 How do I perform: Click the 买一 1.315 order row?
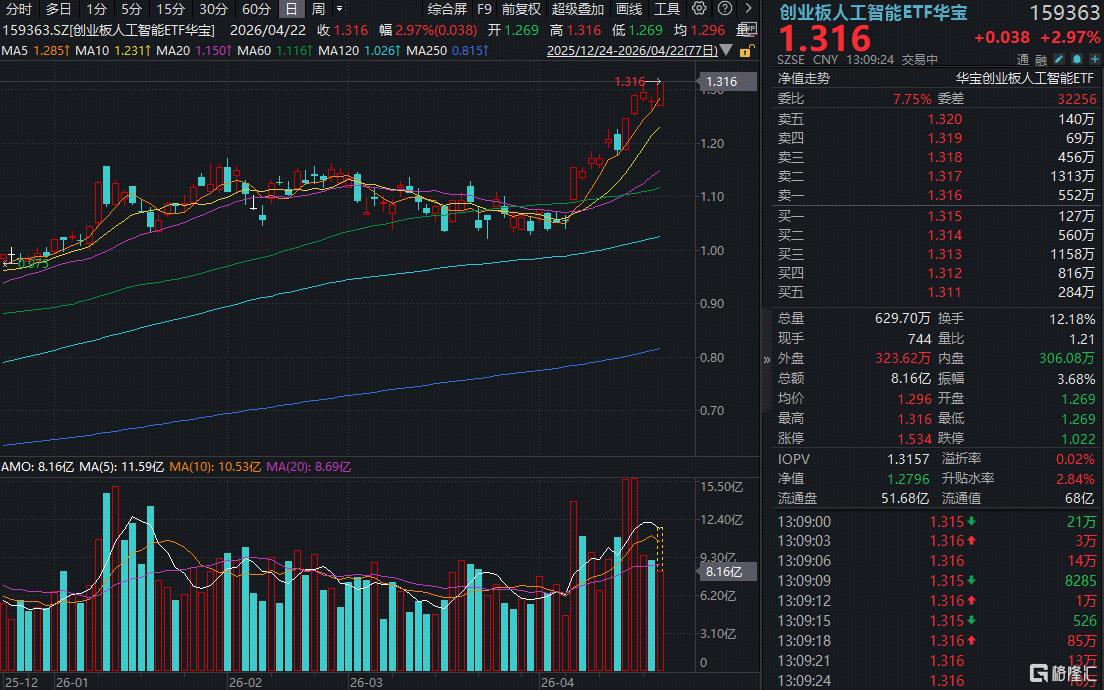click(x=936, y=216)
